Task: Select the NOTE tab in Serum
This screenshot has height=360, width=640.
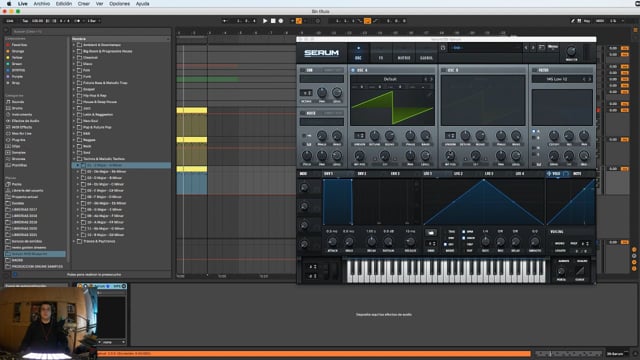Action: tap(577, 174)
